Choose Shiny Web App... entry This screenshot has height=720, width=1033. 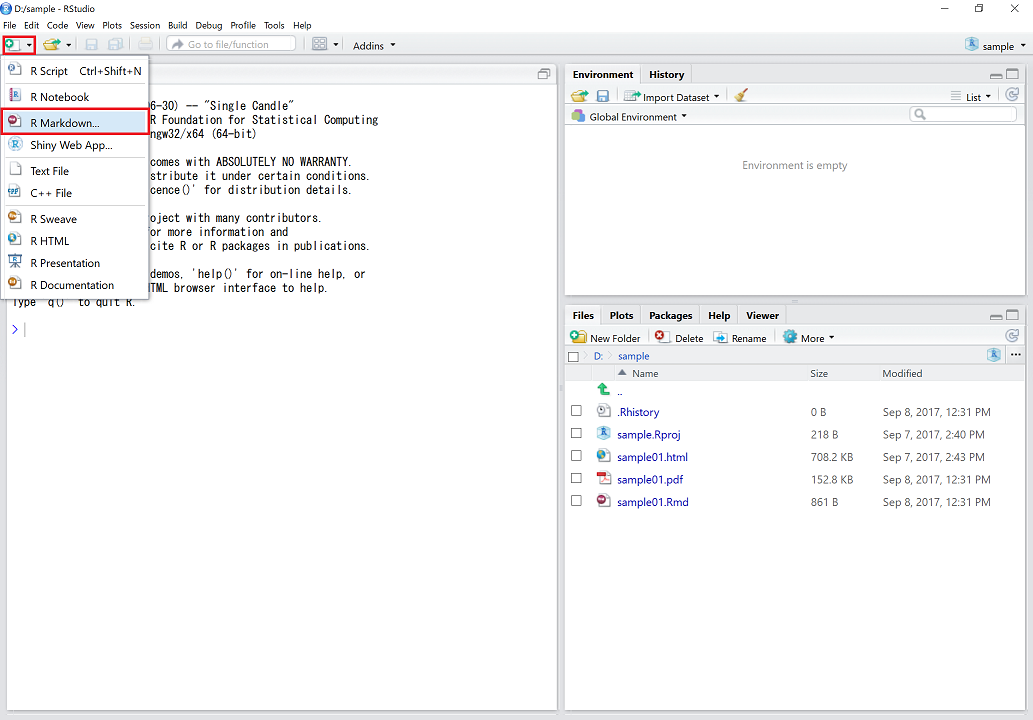(x=75, y=145)
